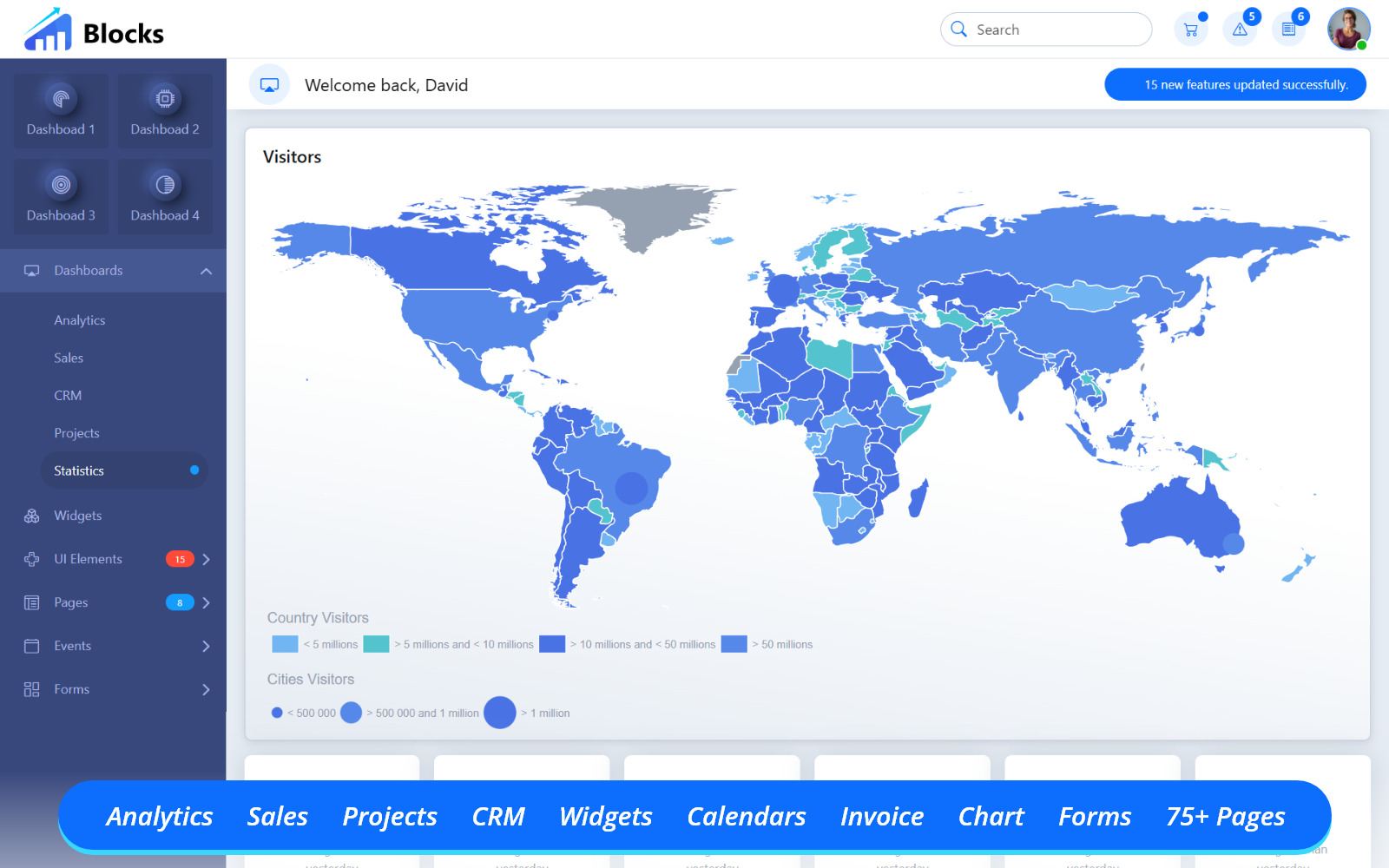
Task: Click the Blocks logo
Action: [94, 31]
